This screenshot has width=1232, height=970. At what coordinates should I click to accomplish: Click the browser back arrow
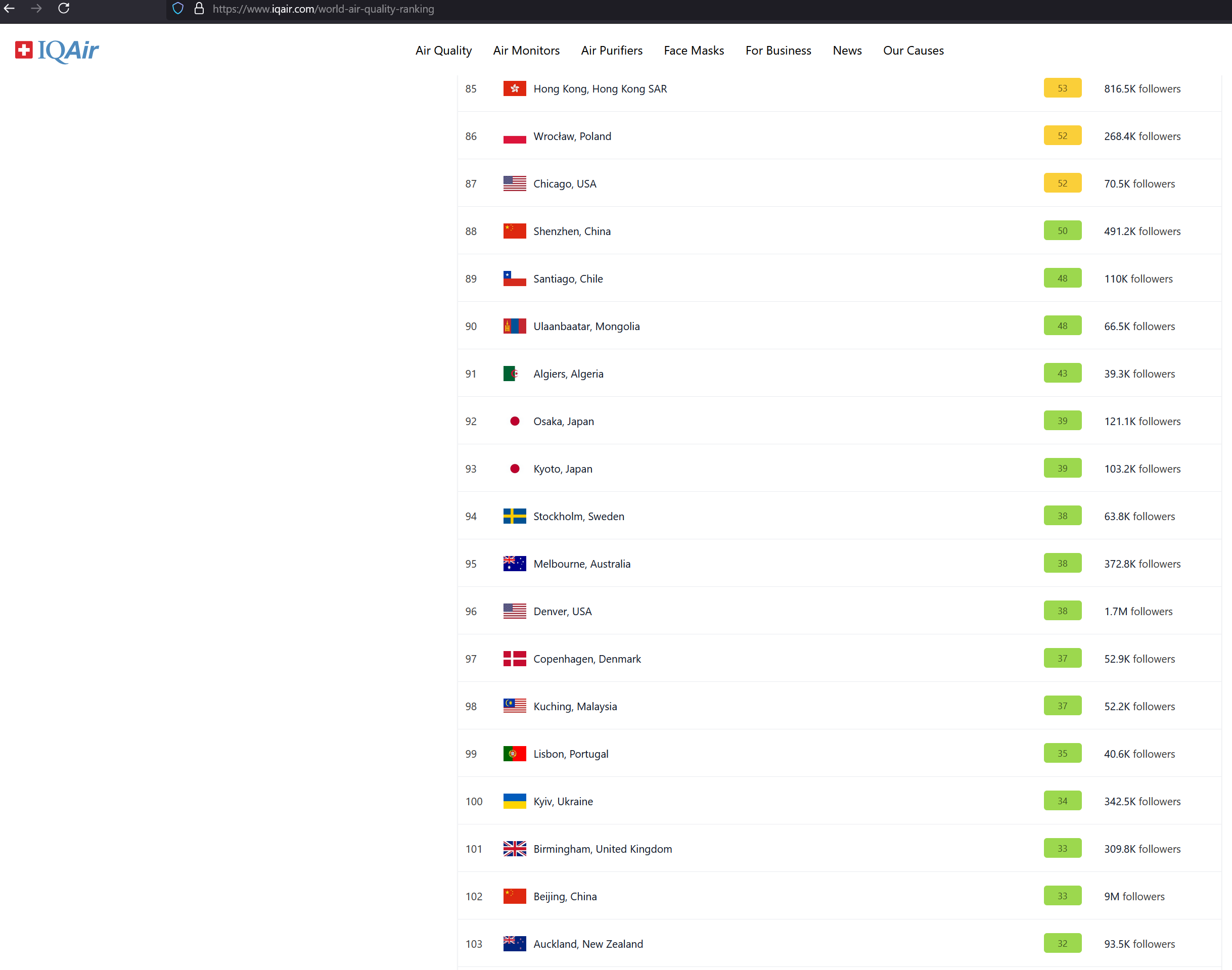pos(10,9)
